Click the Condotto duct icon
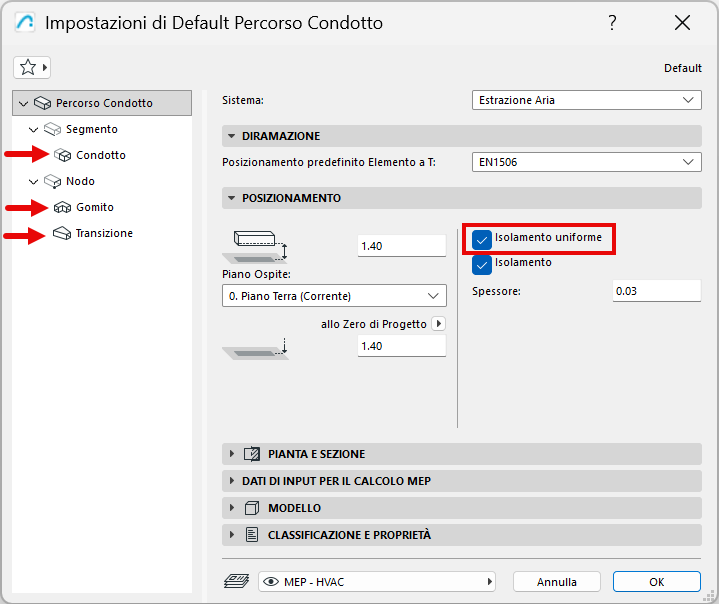This screenshot has height=604, width=719. [63, 155]
